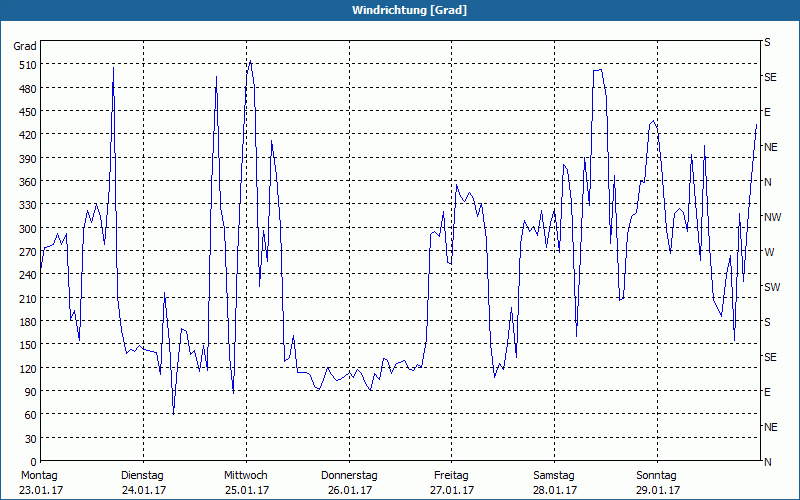Click the 330 value on left axis
The height and width of the screenshot is (500, 800).
click(x=28, y=205)
